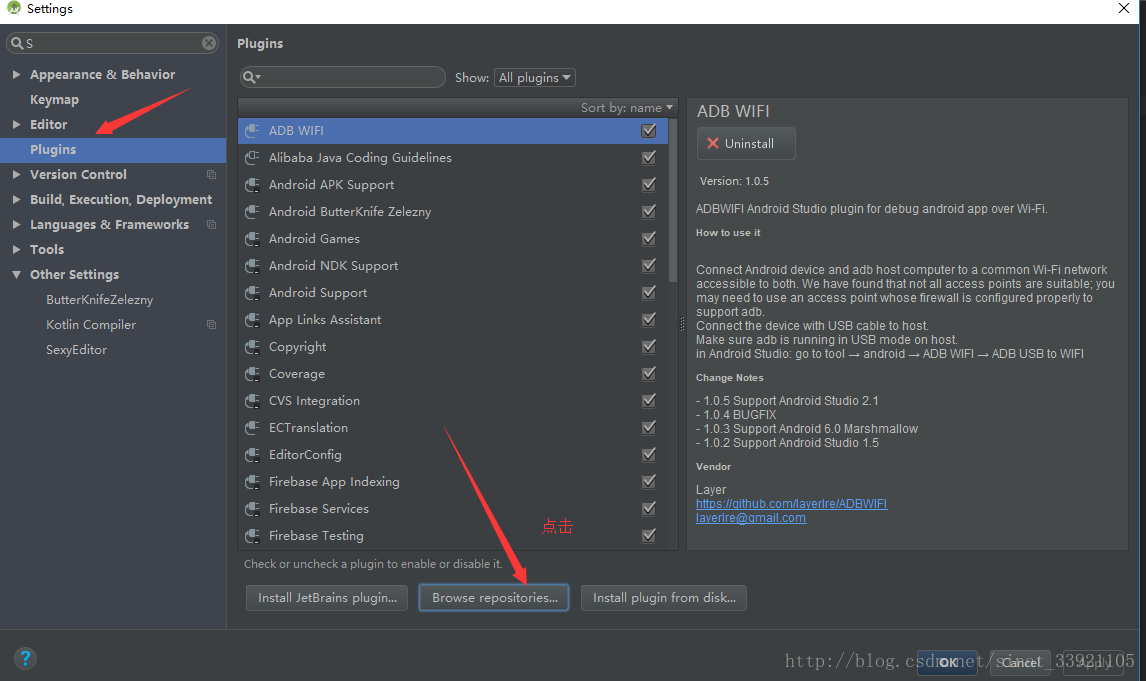Click the Firebase Services plugin icon

pos(252,509)
